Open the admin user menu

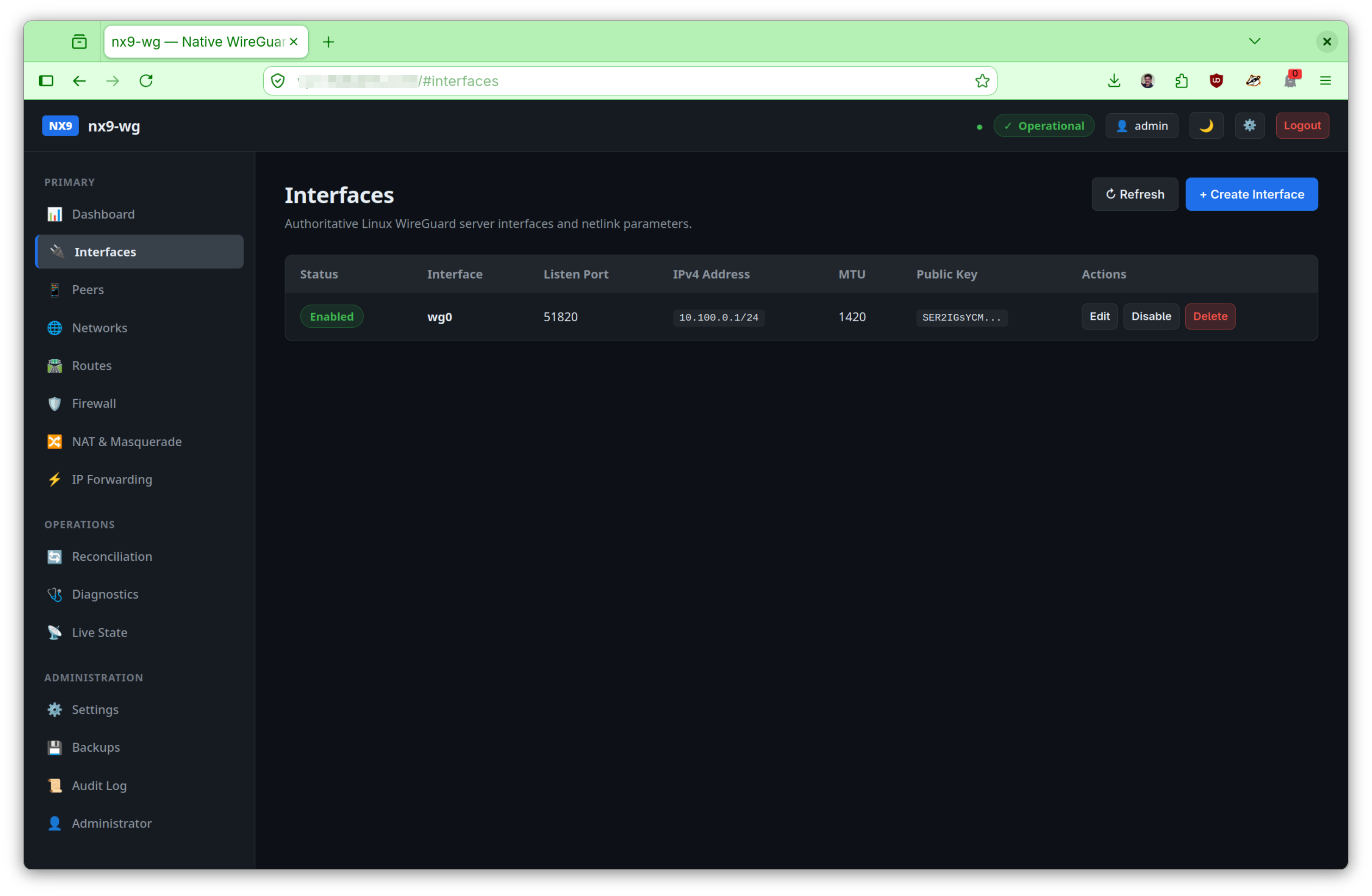coord(1142,126)
